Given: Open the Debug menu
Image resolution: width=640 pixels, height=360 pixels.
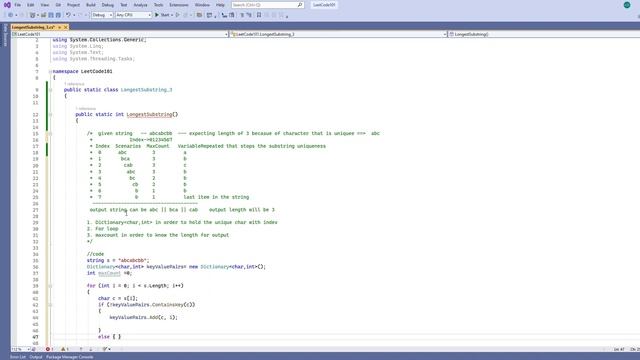Looking at the screenshot, I should (108, 5).
